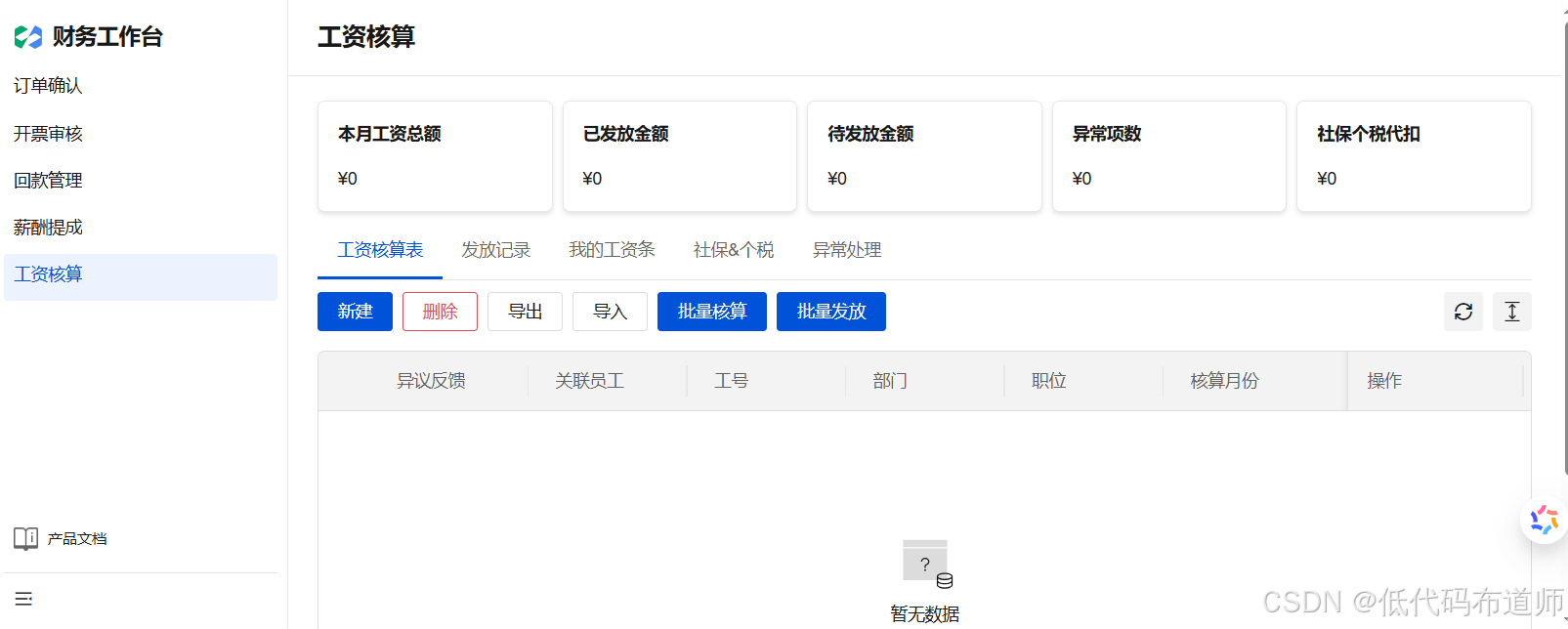Click the 工号 column header
The width and height of the screenshot is (1568, 629).
(x=731, y=381)
